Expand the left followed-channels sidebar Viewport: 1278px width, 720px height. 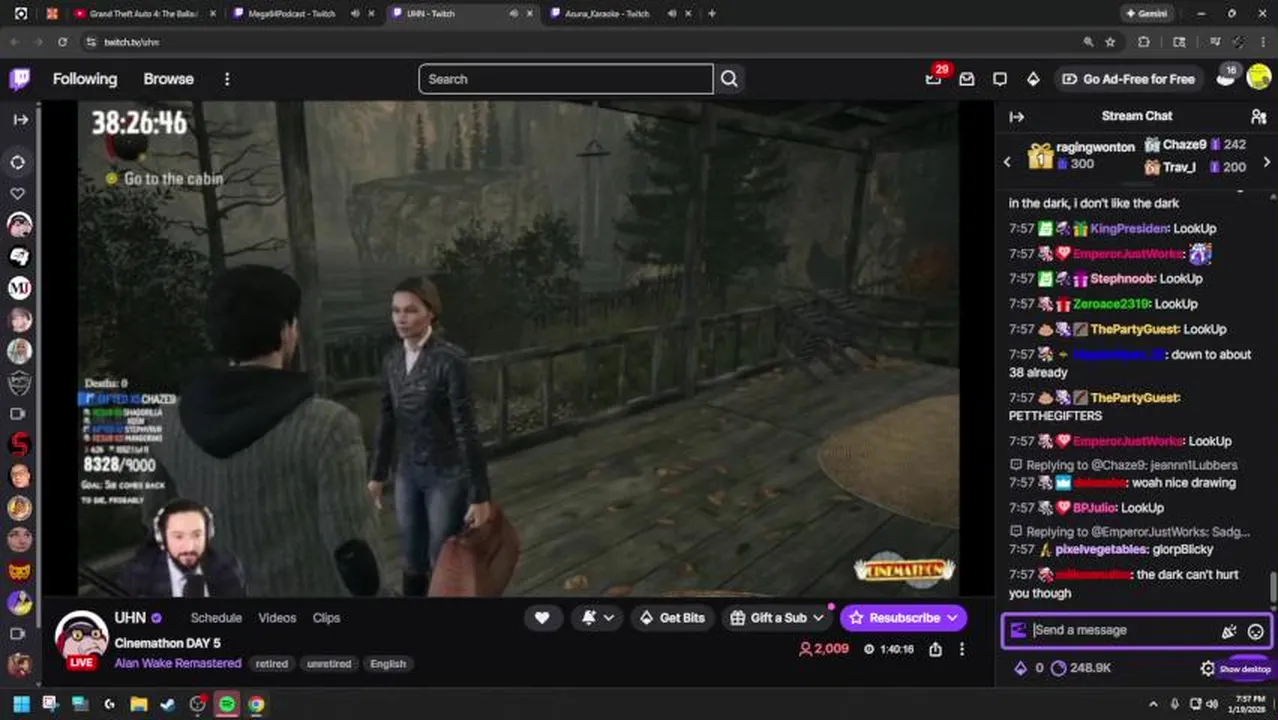click(20, 120)
